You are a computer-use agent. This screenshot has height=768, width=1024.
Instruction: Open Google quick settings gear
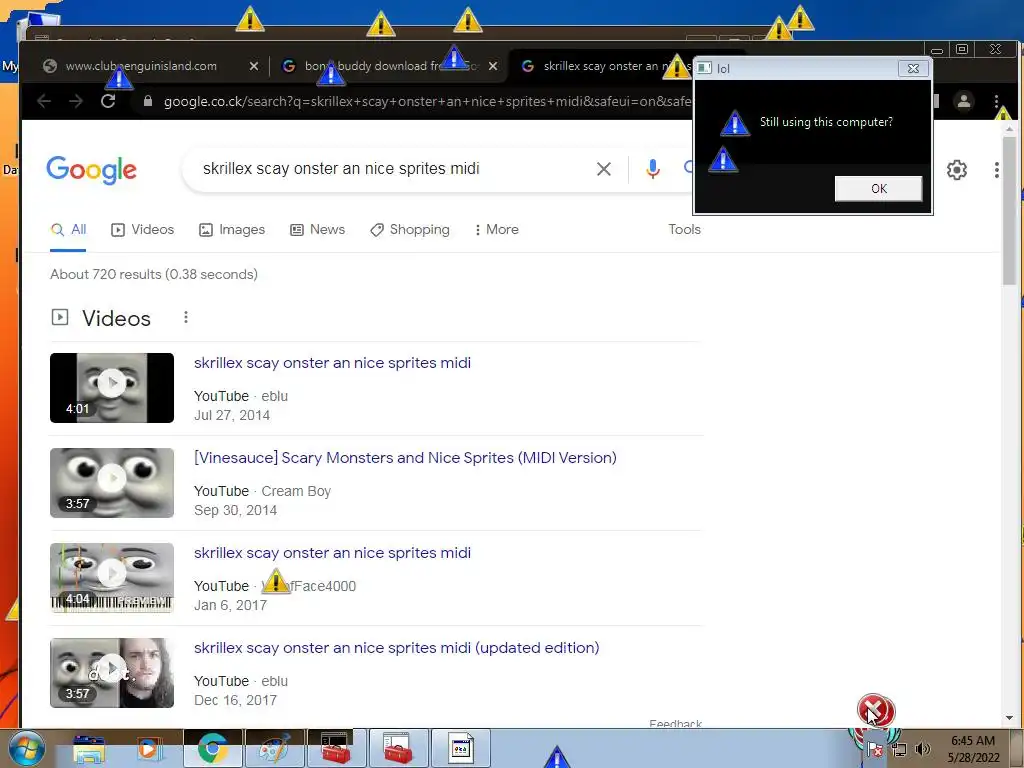(x=957, y=170)
